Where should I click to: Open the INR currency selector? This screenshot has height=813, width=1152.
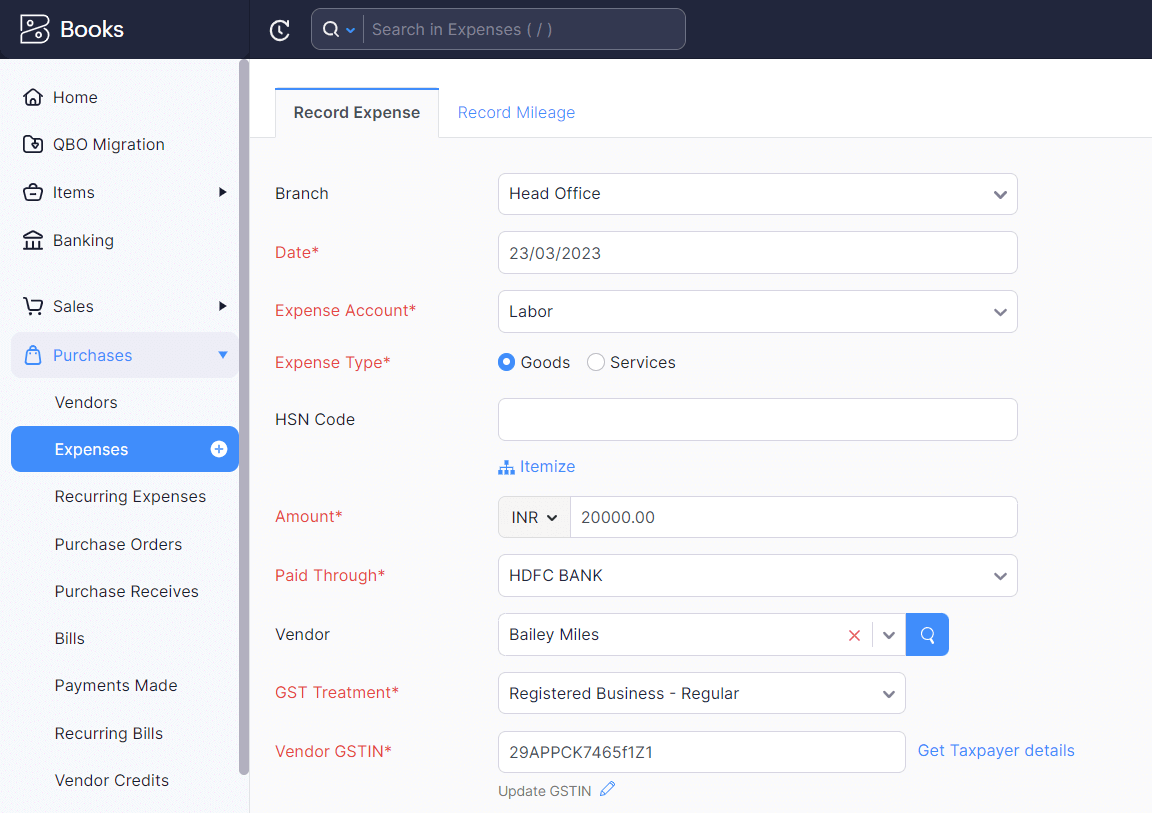coord(533,517)
